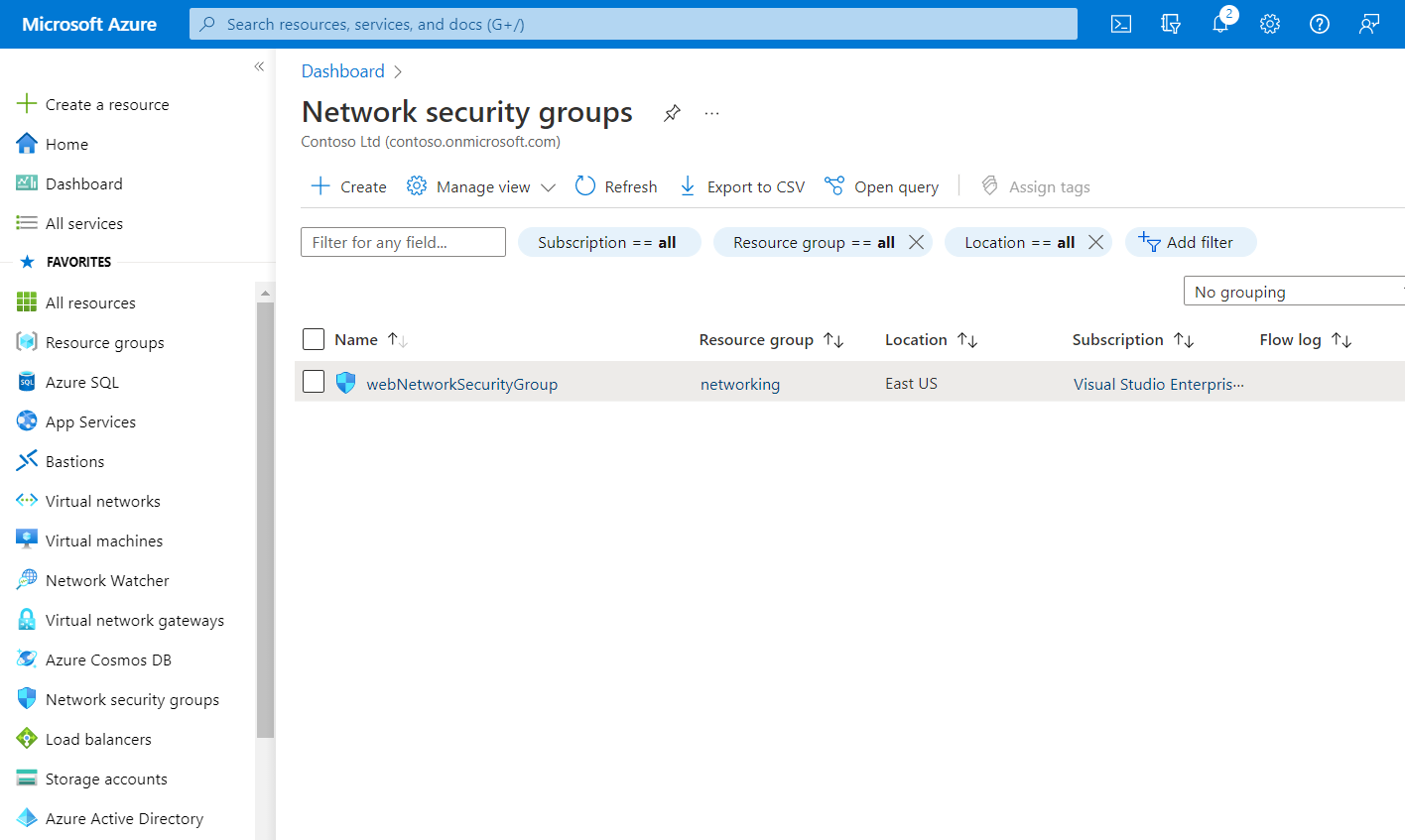
Task: Sort by Subscription column
Action: point(1184,339)
